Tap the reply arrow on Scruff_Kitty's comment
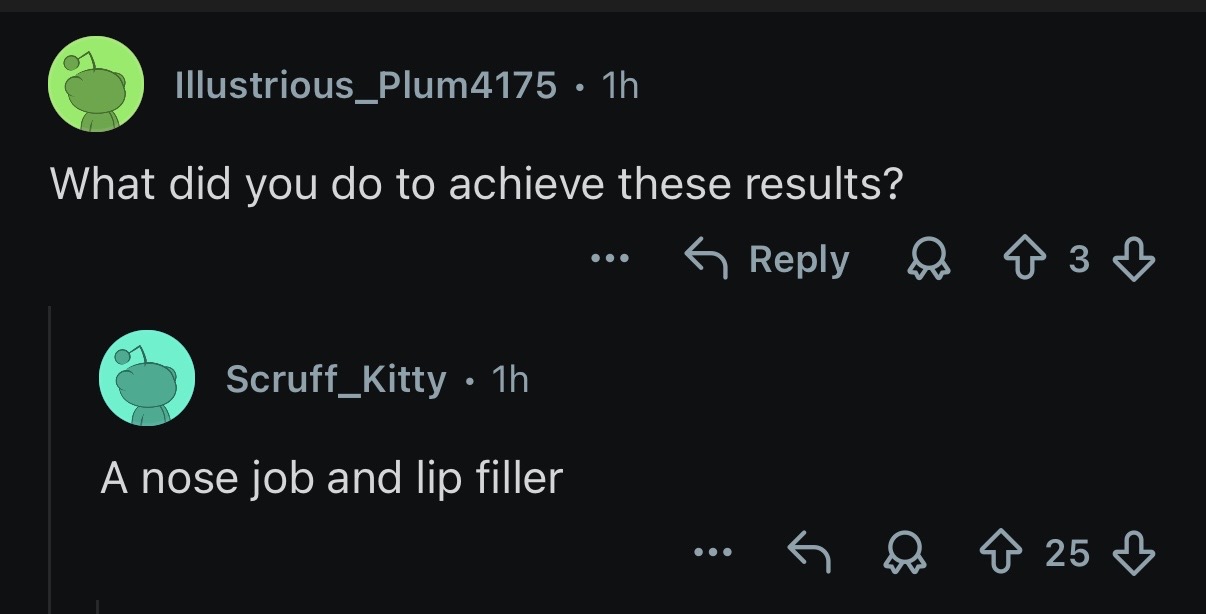 (x=812, y=551)
